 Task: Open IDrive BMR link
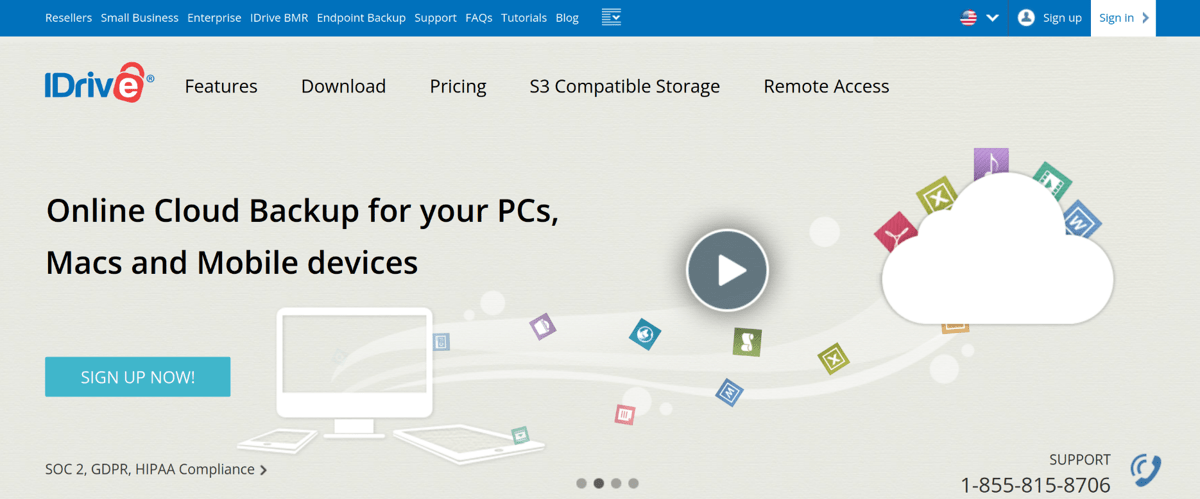[x=279, y=18]
